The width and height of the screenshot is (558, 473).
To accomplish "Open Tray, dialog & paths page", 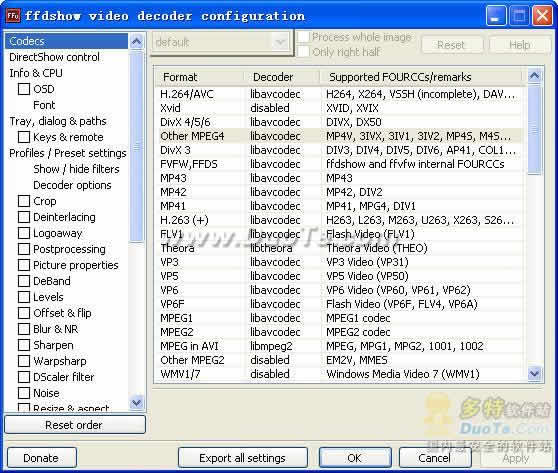I will tap(58, 121).
